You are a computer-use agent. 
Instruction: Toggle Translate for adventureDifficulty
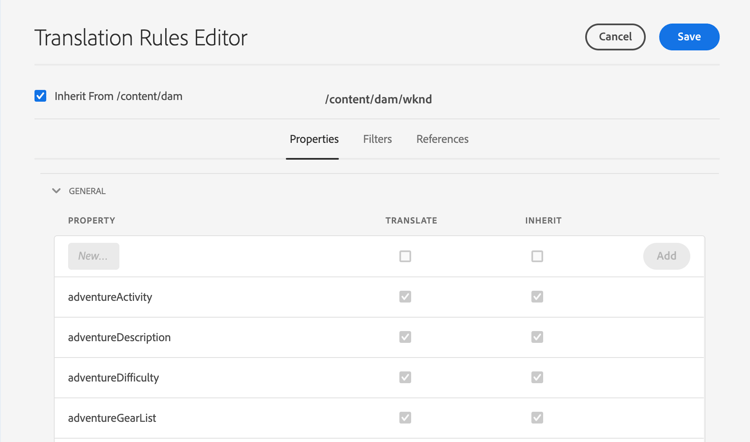point(405,377)
